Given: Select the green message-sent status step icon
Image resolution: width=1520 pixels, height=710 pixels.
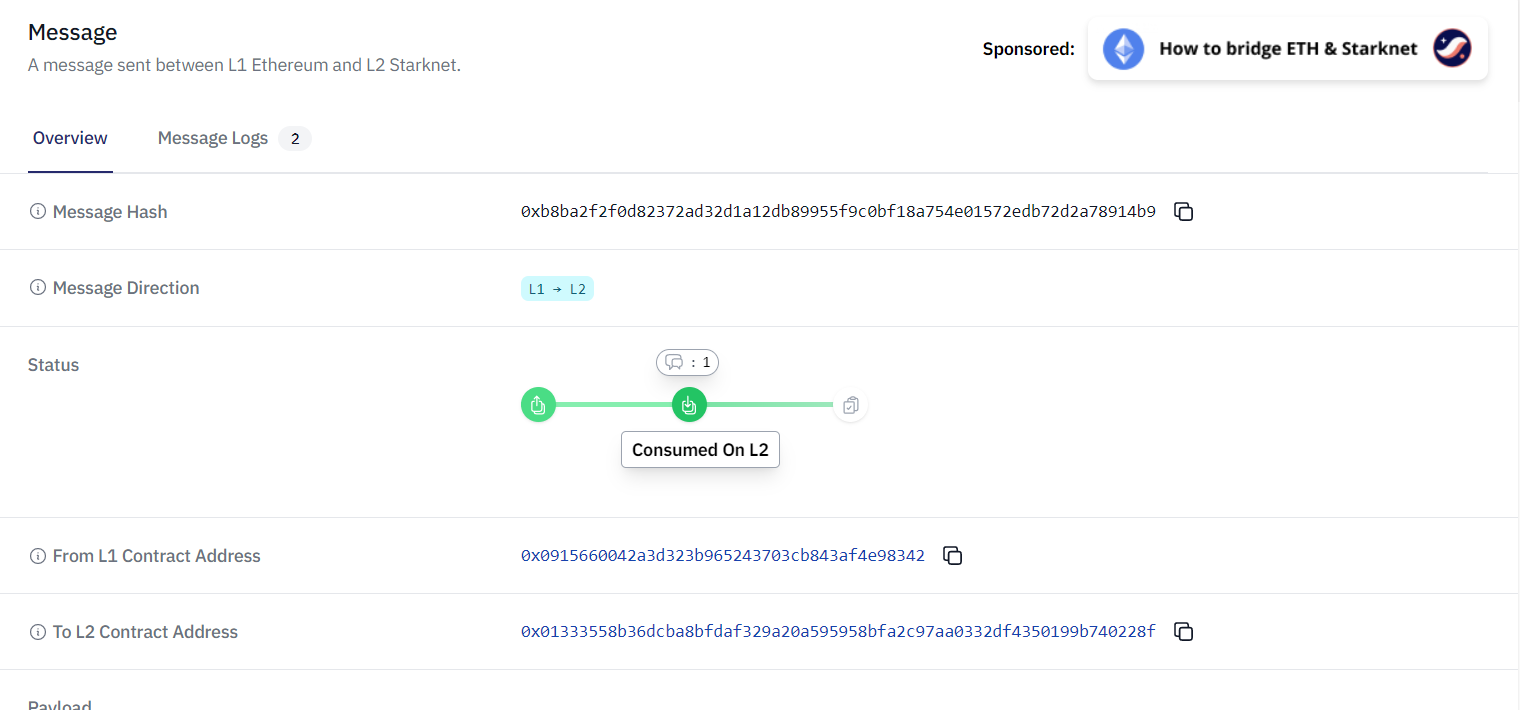Looking at the screenshot, I should tap(538, 405).
